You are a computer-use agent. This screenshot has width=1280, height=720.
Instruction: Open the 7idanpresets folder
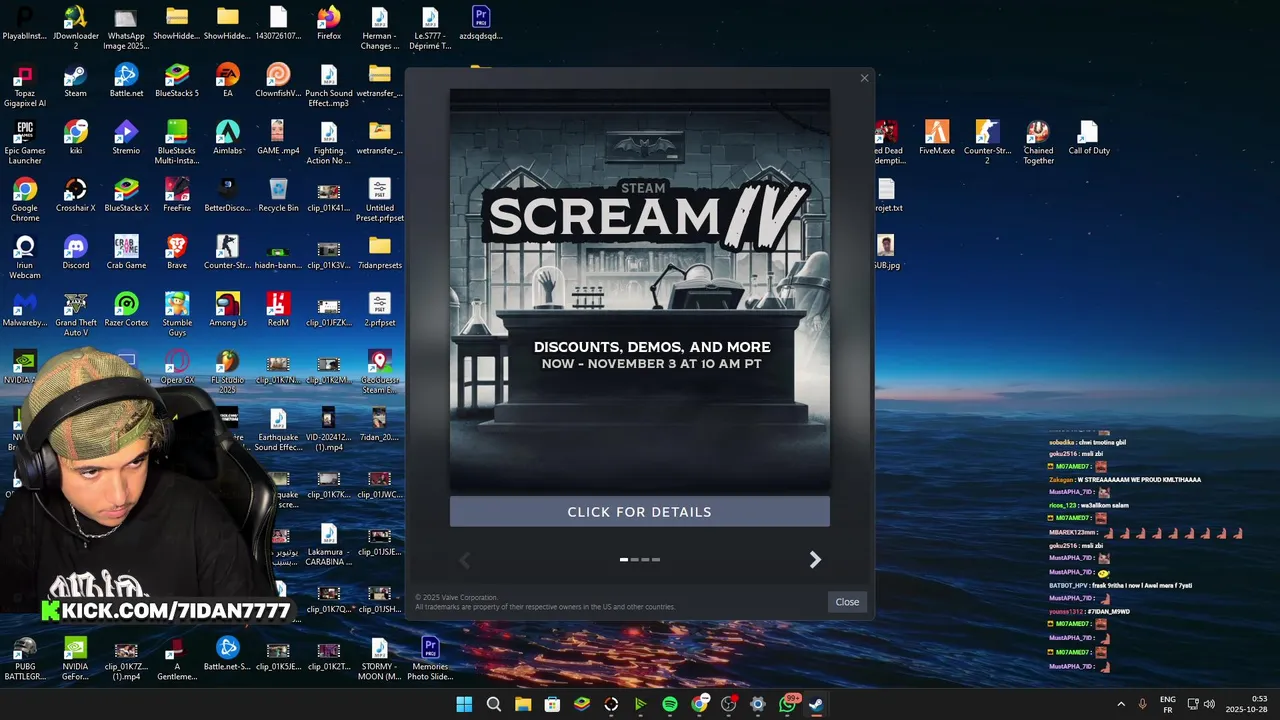tap(379, 254)
